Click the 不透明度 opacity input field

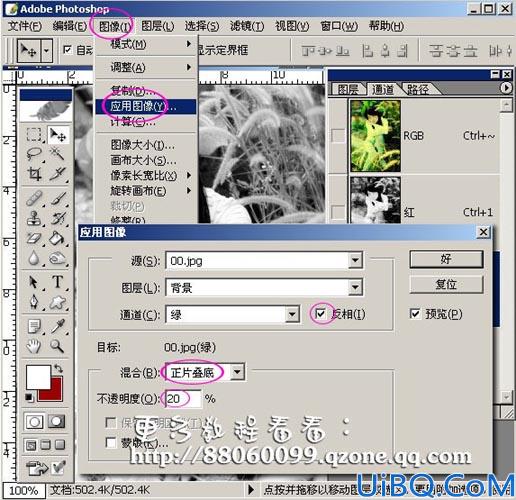(x=183, y=399)
